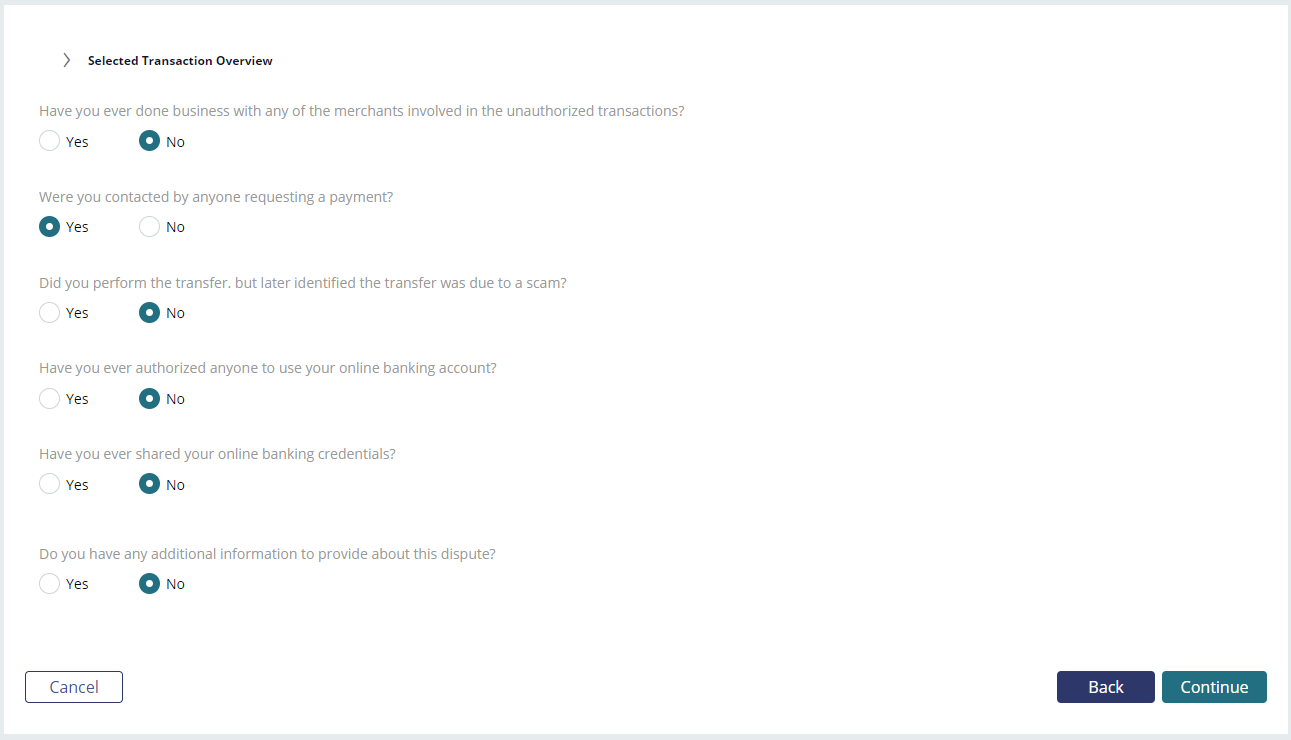Image resolution: width=1291 pixels, height=740 pixels.
Task: Choose Yes for contacted requesting a payment
Action: coord(49,227)
